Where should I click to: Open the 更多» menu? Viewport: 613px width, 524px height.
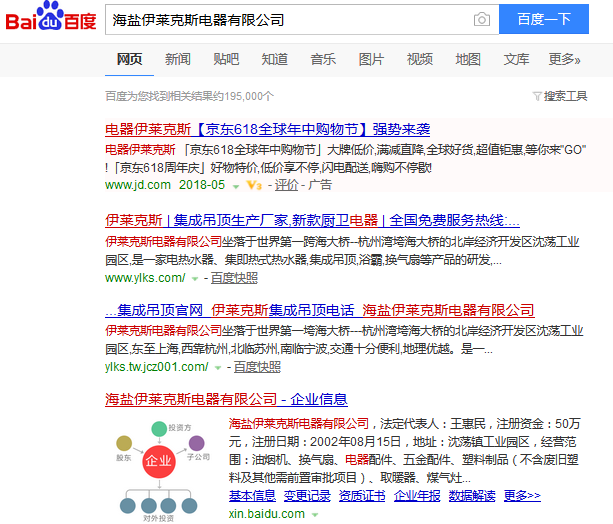pyautogui.click(x=564, y=59)
